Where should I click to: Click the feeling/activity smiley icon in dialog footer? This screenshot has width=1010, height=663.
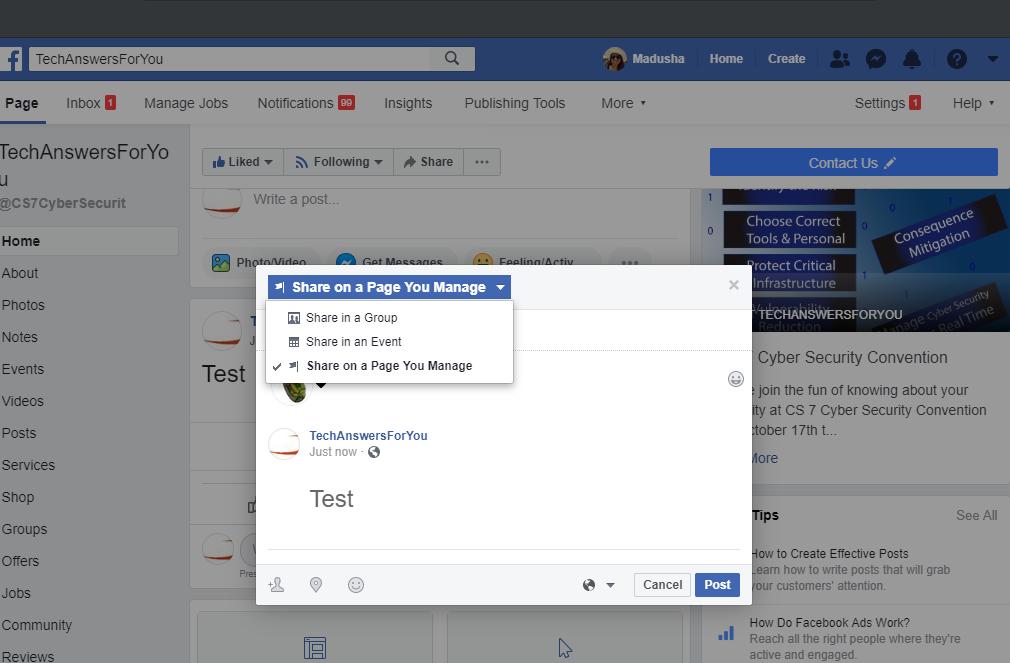tap(356, 584)
